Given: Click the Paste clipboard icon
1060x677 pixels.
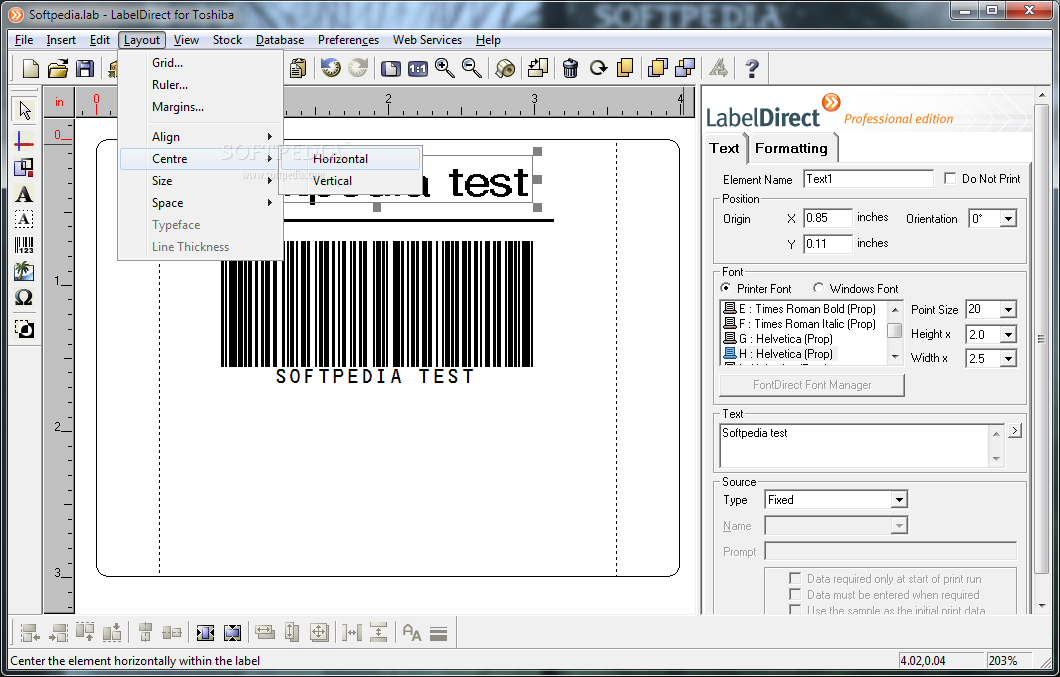Looking at the screenshot, I should click(x=298, y=68).
